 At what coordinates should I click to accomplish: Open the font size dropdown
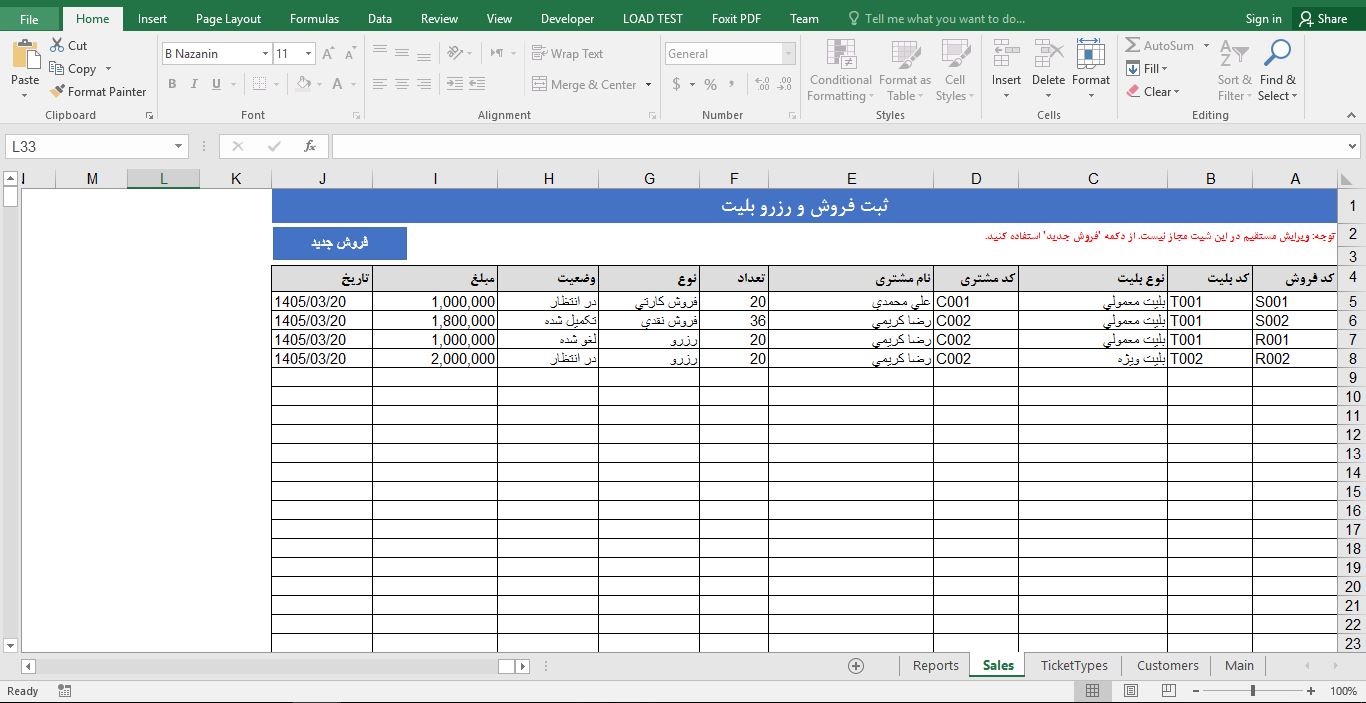[x=308, y=54]
